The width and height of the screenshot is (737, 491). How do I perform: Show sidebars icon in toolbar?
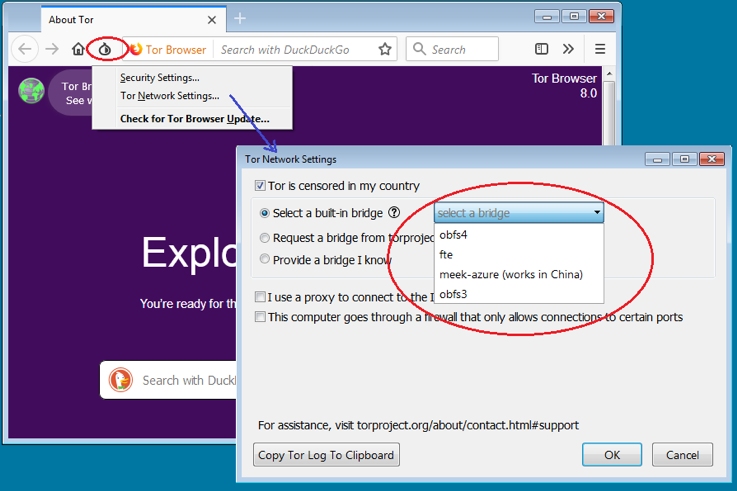(541, 49)
